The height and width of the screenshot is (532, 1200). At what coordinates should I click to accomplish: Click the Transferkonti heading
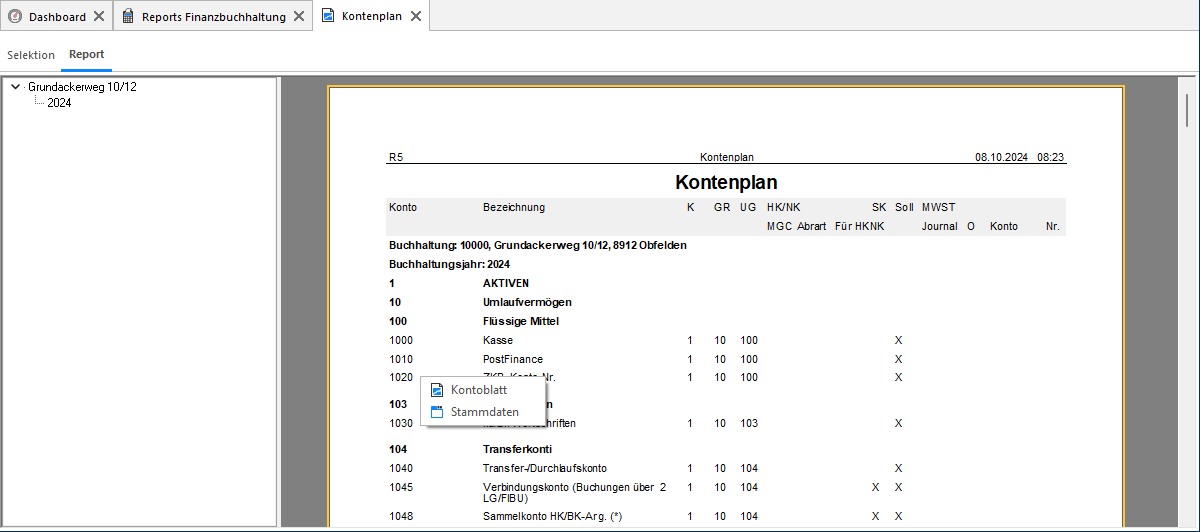tap(517, 449)
